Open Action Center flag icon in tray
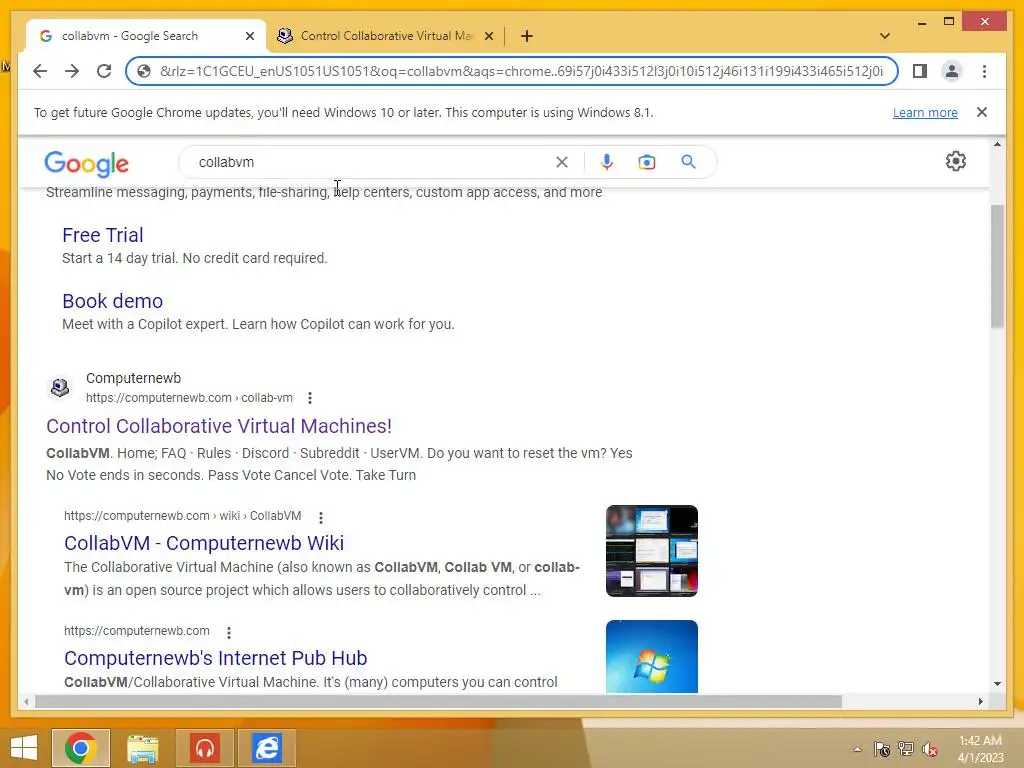 (882, 749)
